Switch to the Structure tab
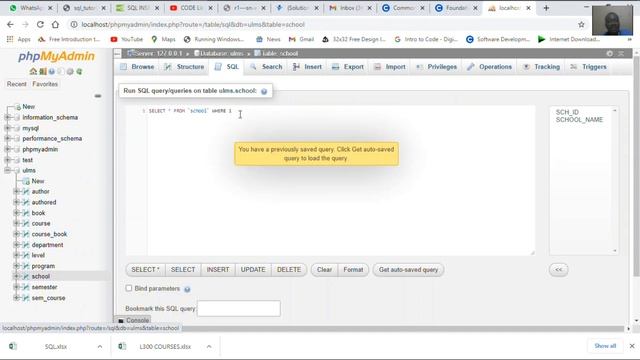640x360 pixels. (184, 67)
